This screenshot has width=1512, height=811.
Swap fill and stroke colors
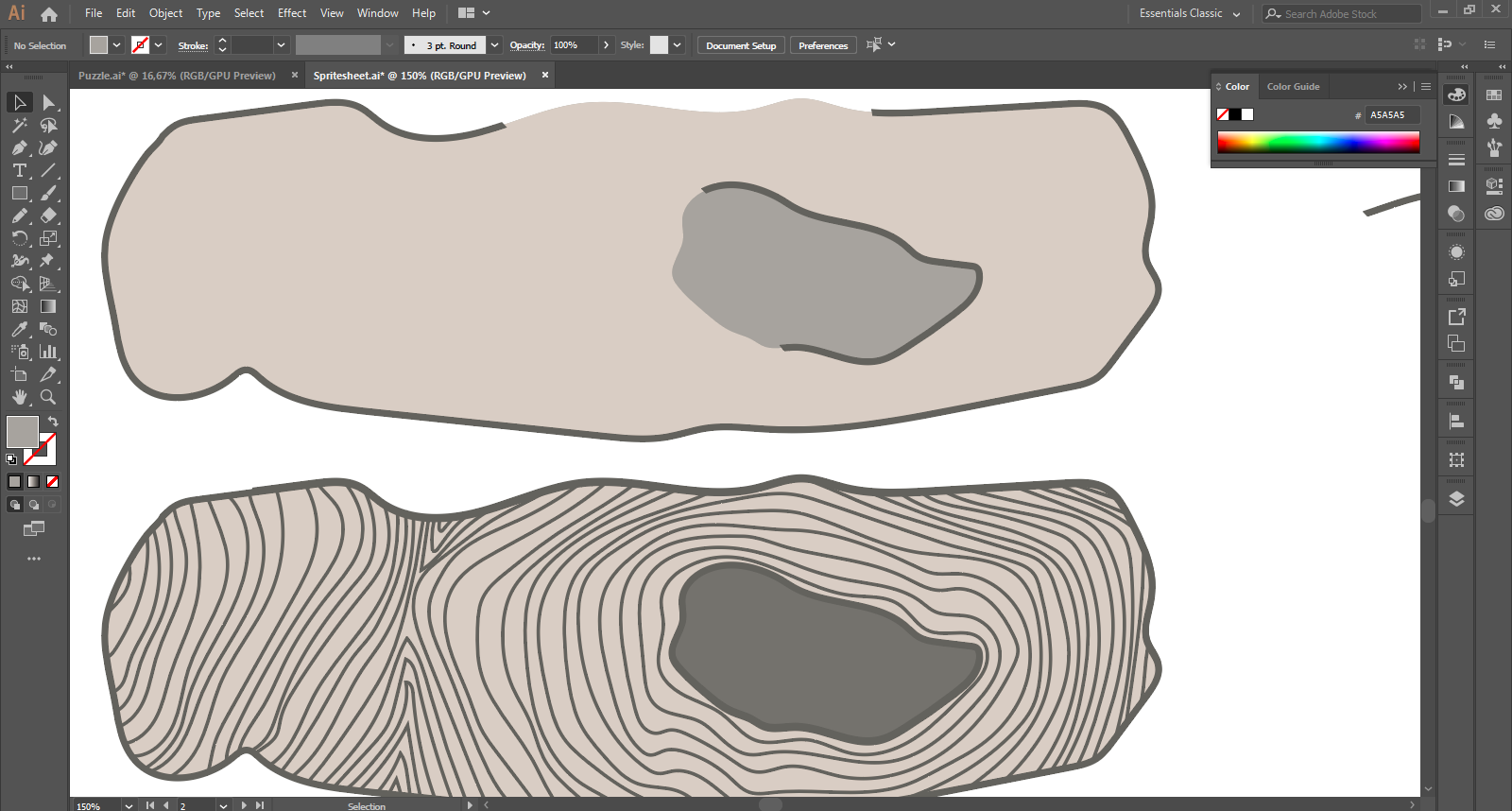click(x=54, y=422)
